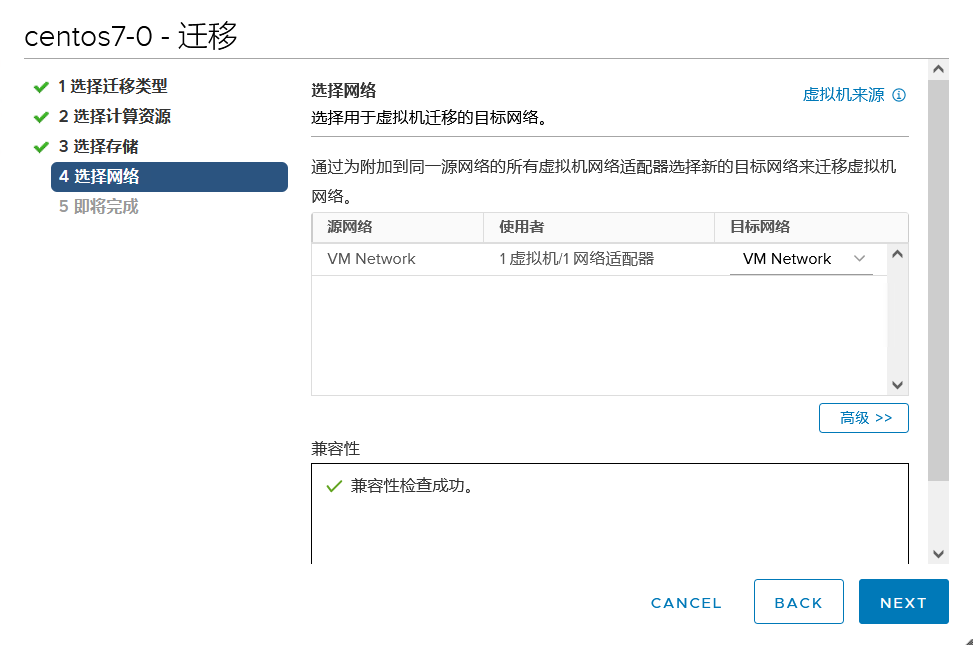Click the green checkmark beside 选择迁移类型

pos(41,87)
